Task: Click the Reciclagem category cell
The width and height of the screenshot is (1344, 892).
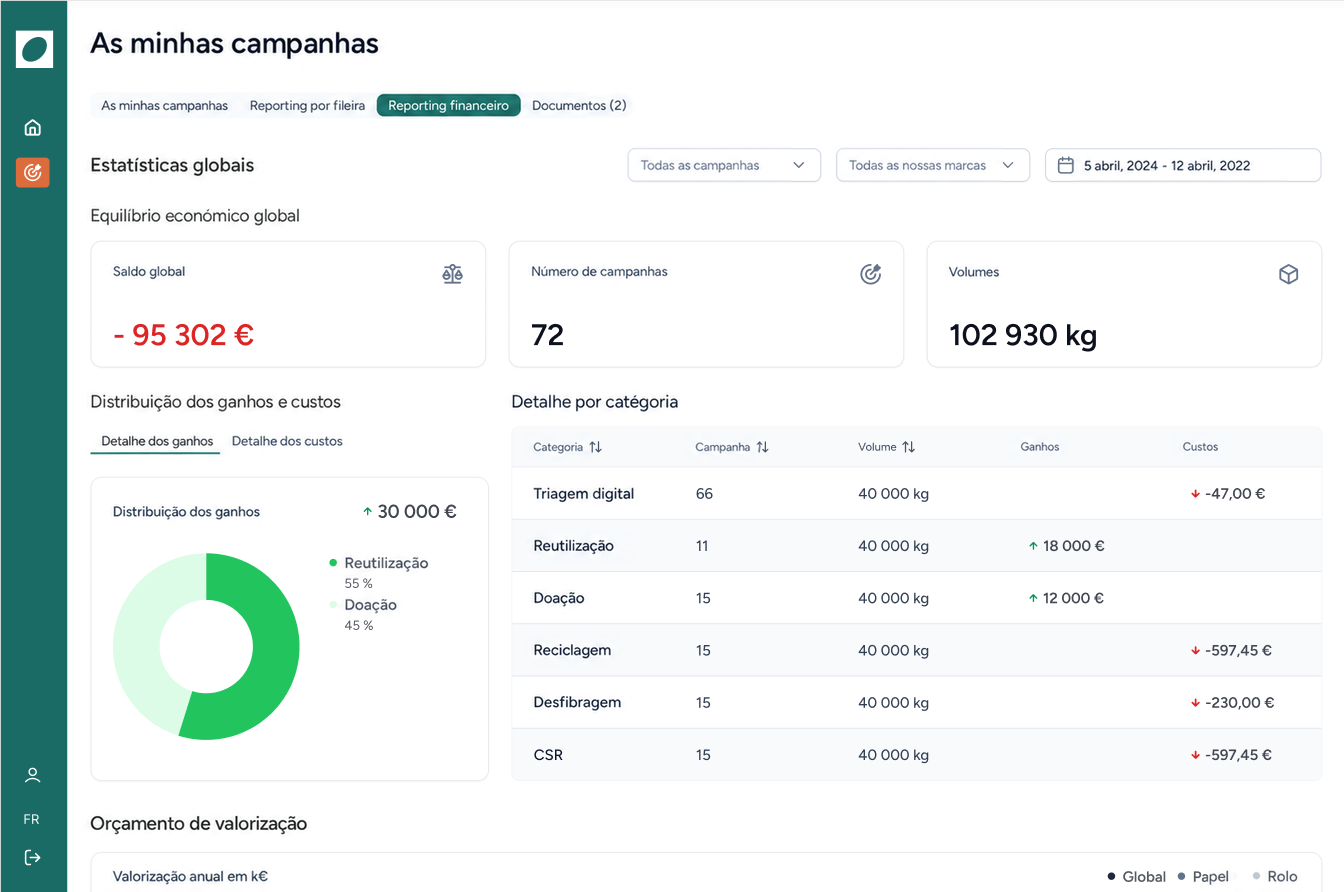Action: 572,650
